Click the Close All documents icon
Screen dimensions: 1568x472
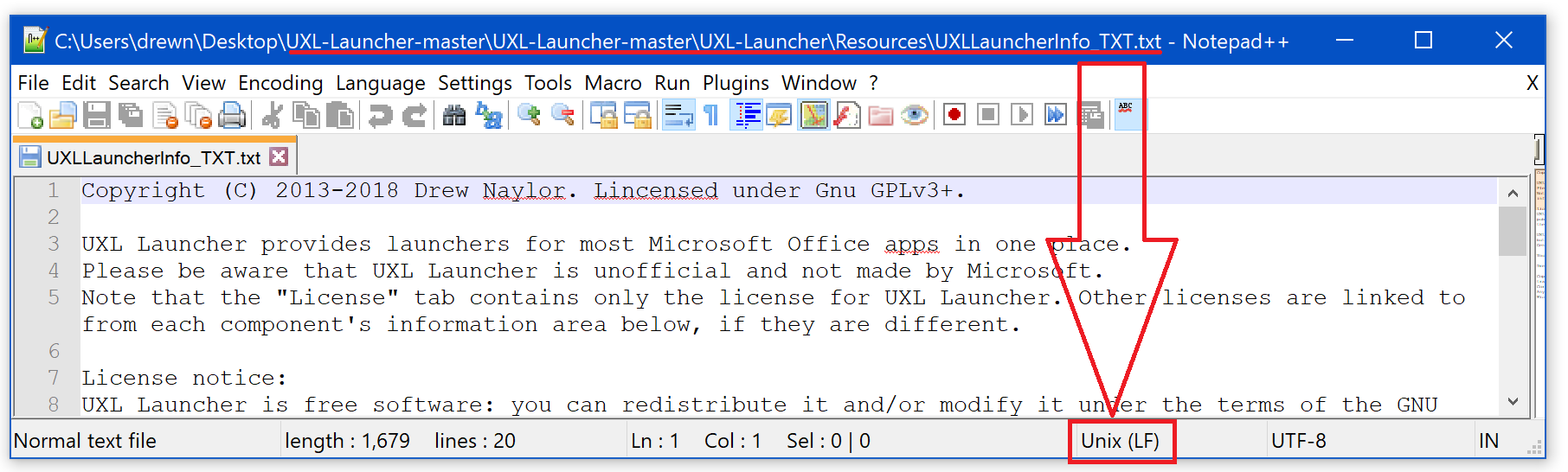point(199,115)
